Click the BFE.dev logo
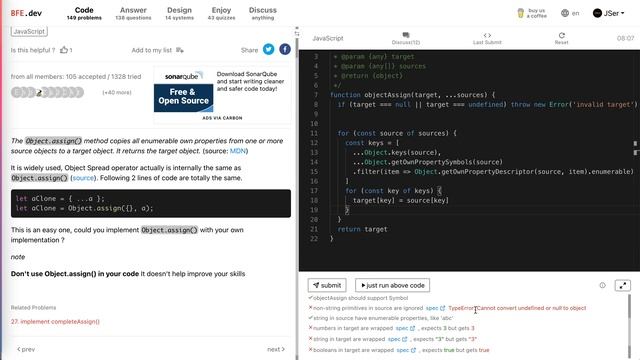640x360 pixels. [x=26, y=13]
